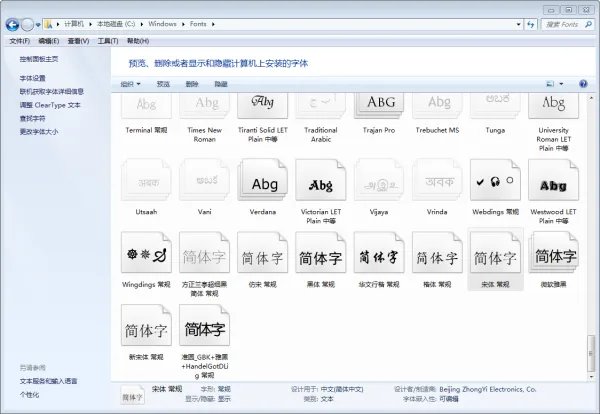
Task: Open the help question mark icon
Action: tap(583, 84)
